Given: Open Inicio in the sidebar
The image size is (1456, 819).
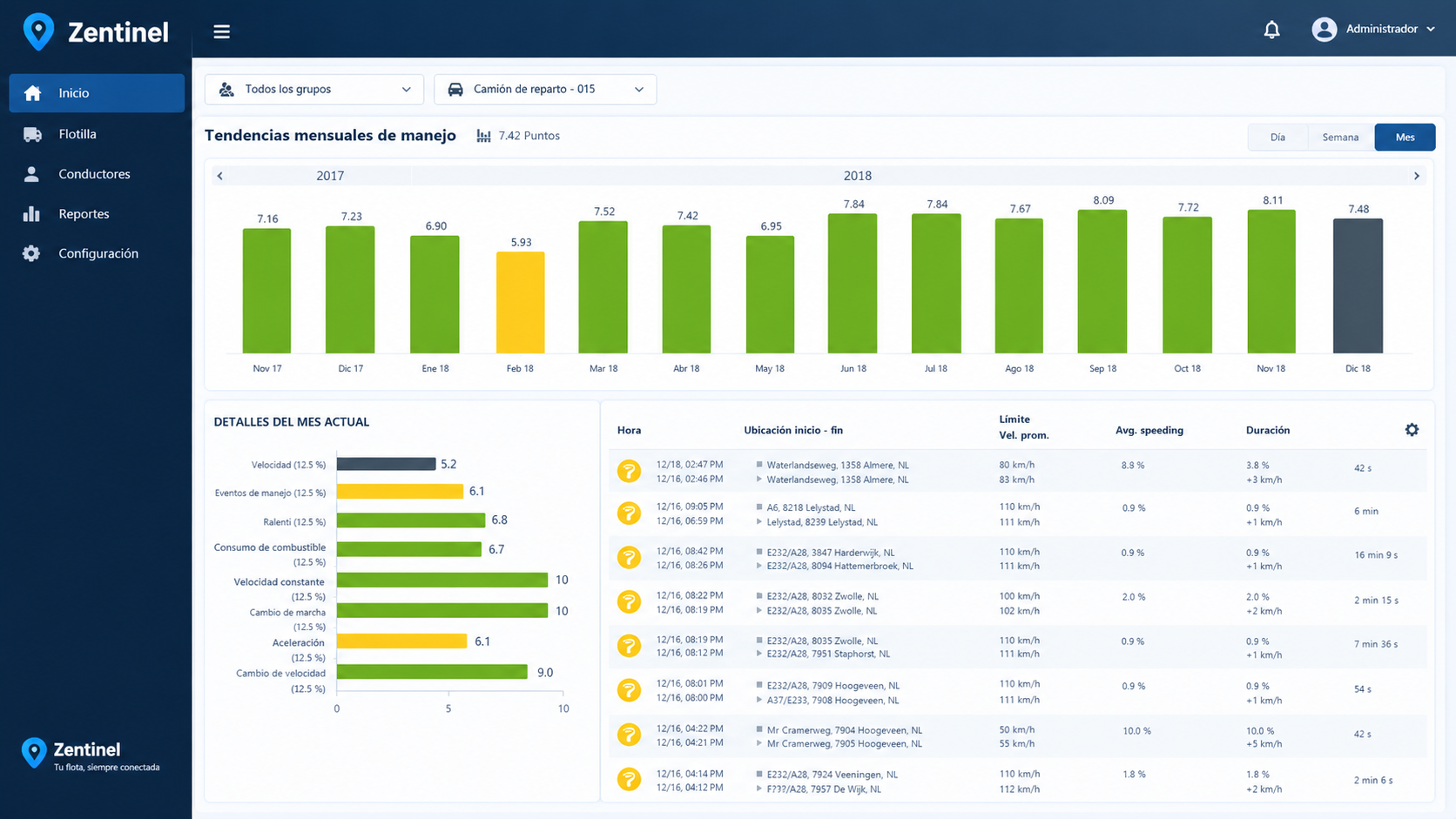Looking at the screenshot, I should click(x=97, y=93).
